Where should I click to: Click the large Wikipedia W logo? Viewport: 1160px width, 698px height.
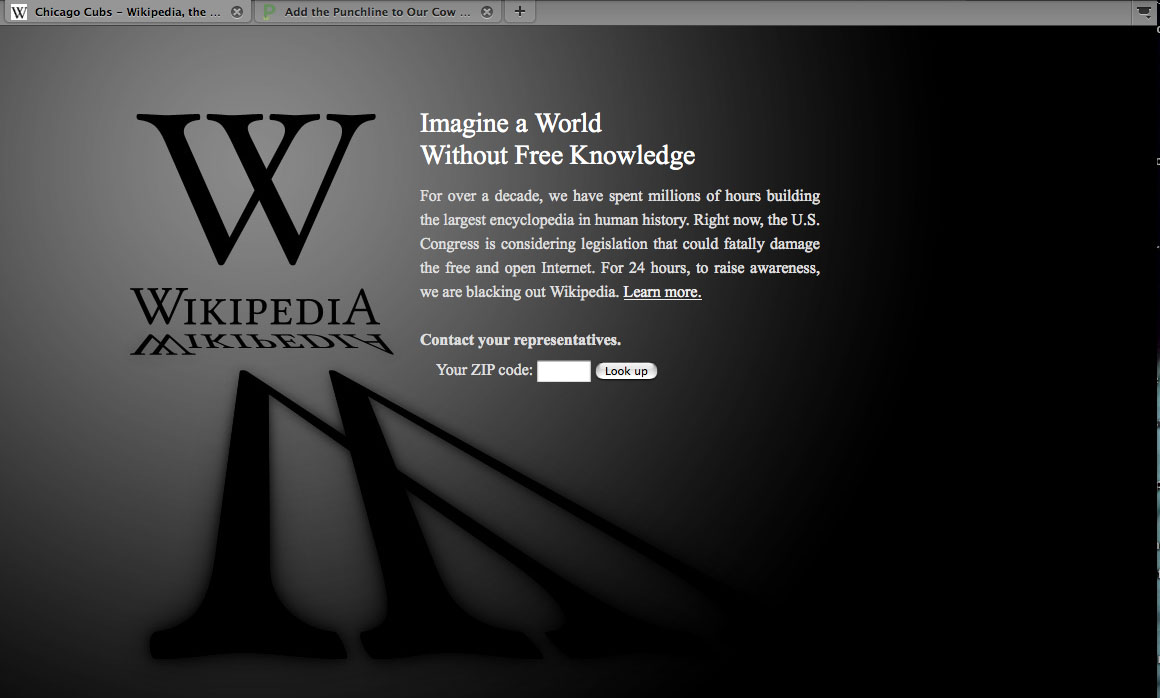coord(256,189)
